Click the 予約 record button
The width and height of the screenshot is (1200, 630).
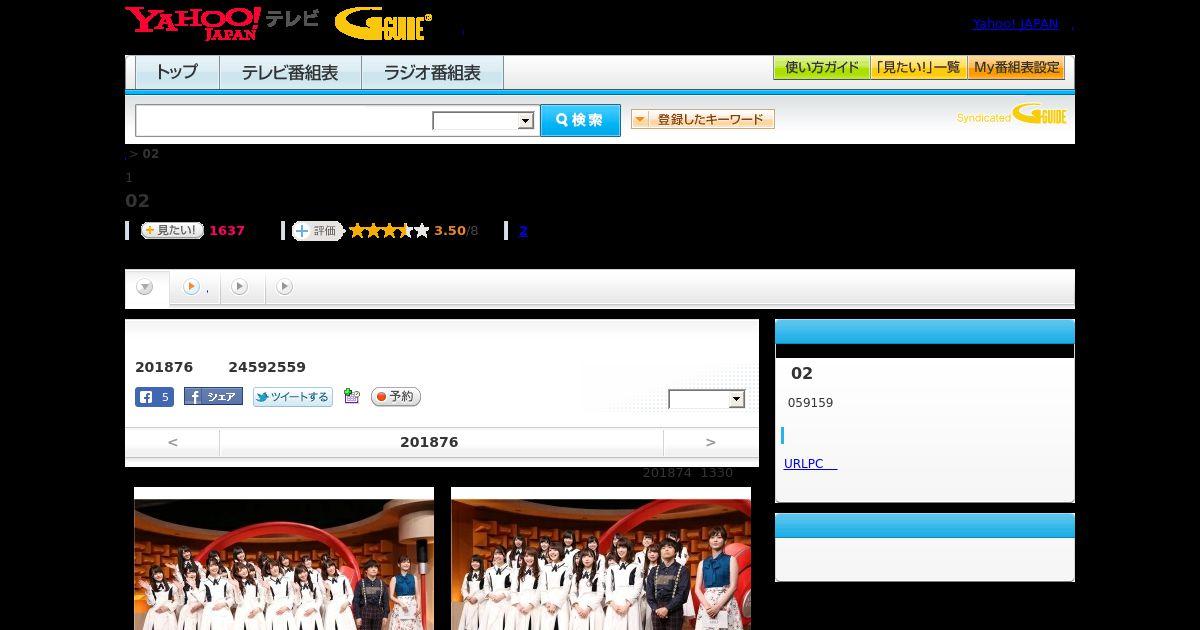(x=396, y=397)
